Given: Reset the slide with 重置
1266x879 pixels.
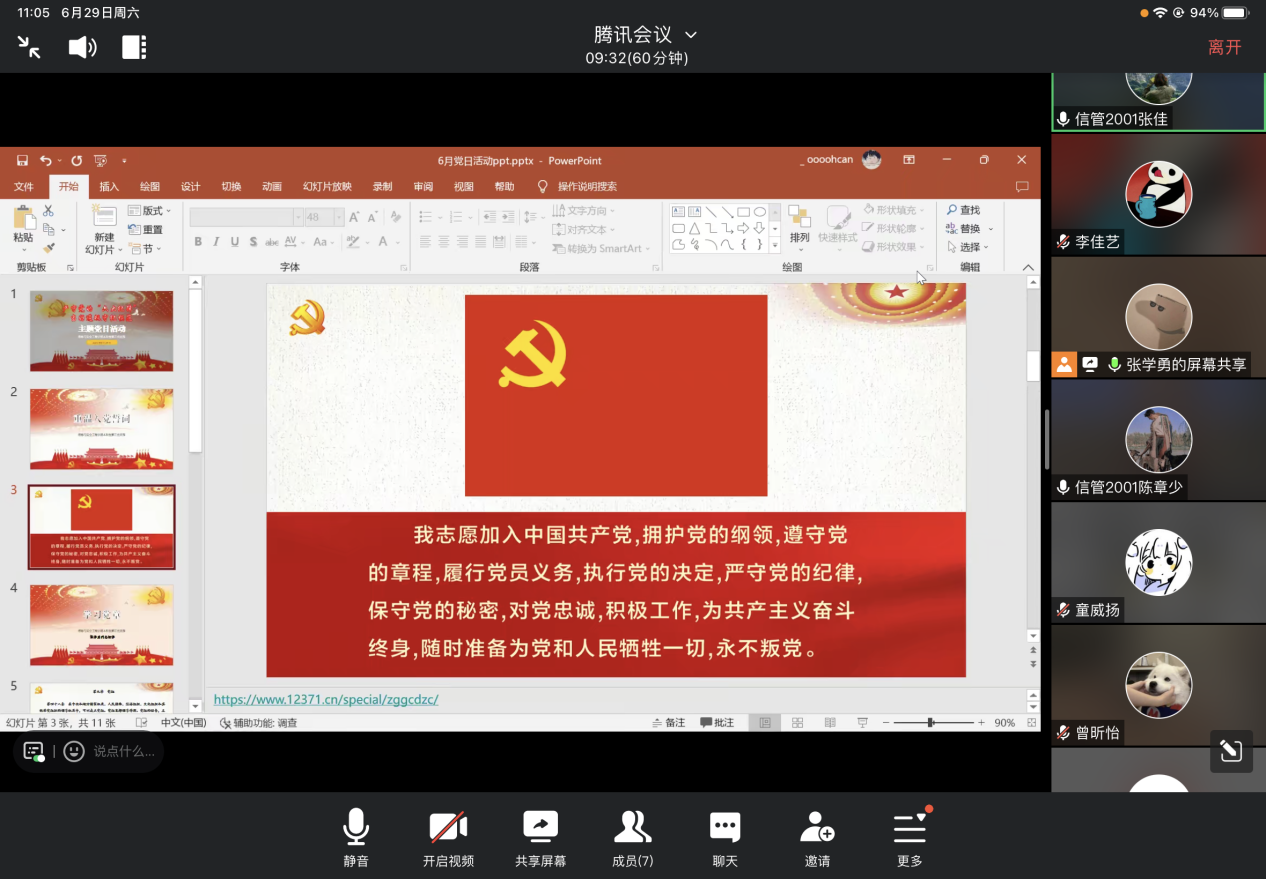Looking at the screenshot, I should point(145,229).
